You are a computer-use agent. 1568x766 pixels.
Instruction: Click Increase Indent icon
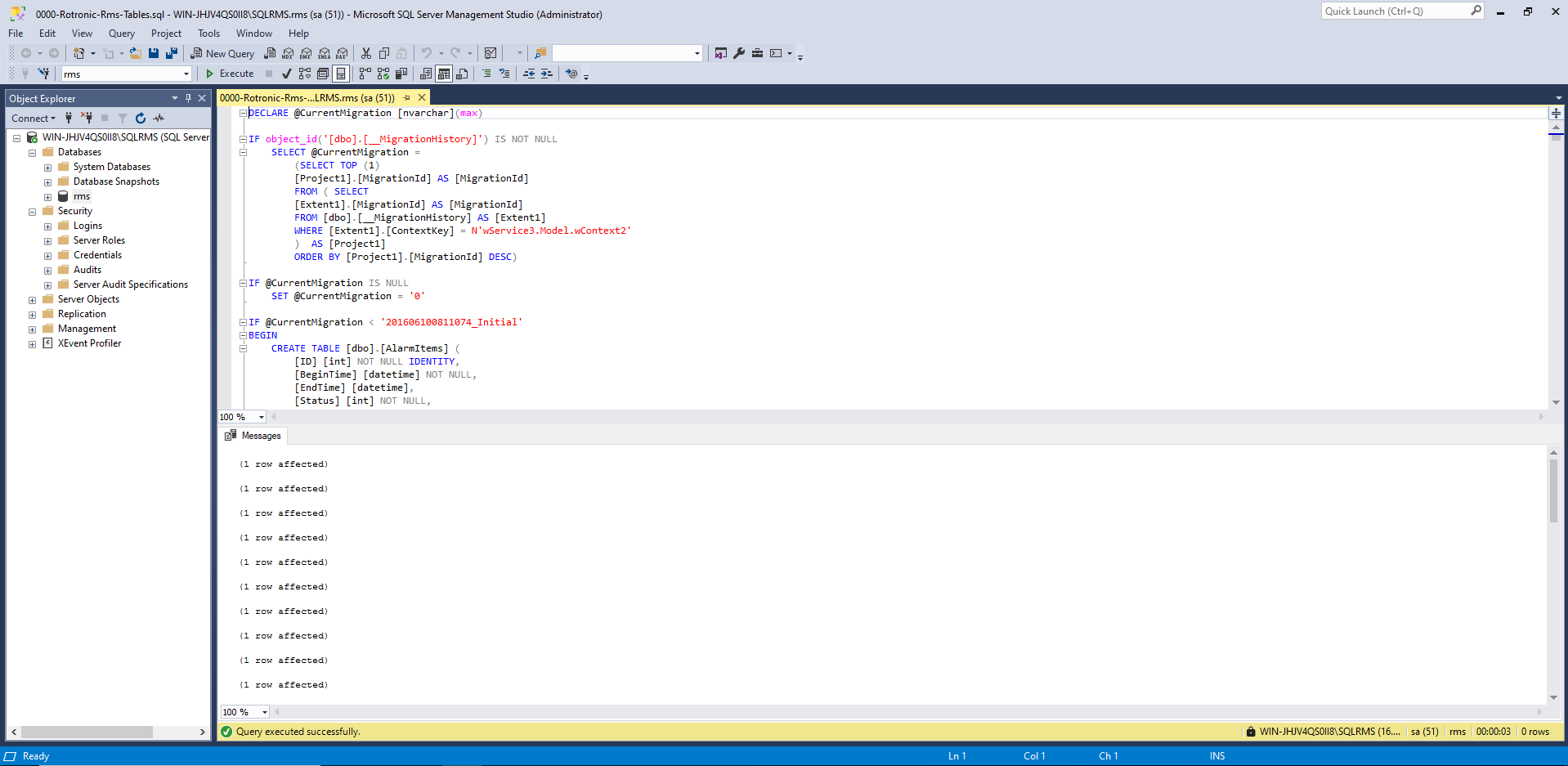pos(547,74)
